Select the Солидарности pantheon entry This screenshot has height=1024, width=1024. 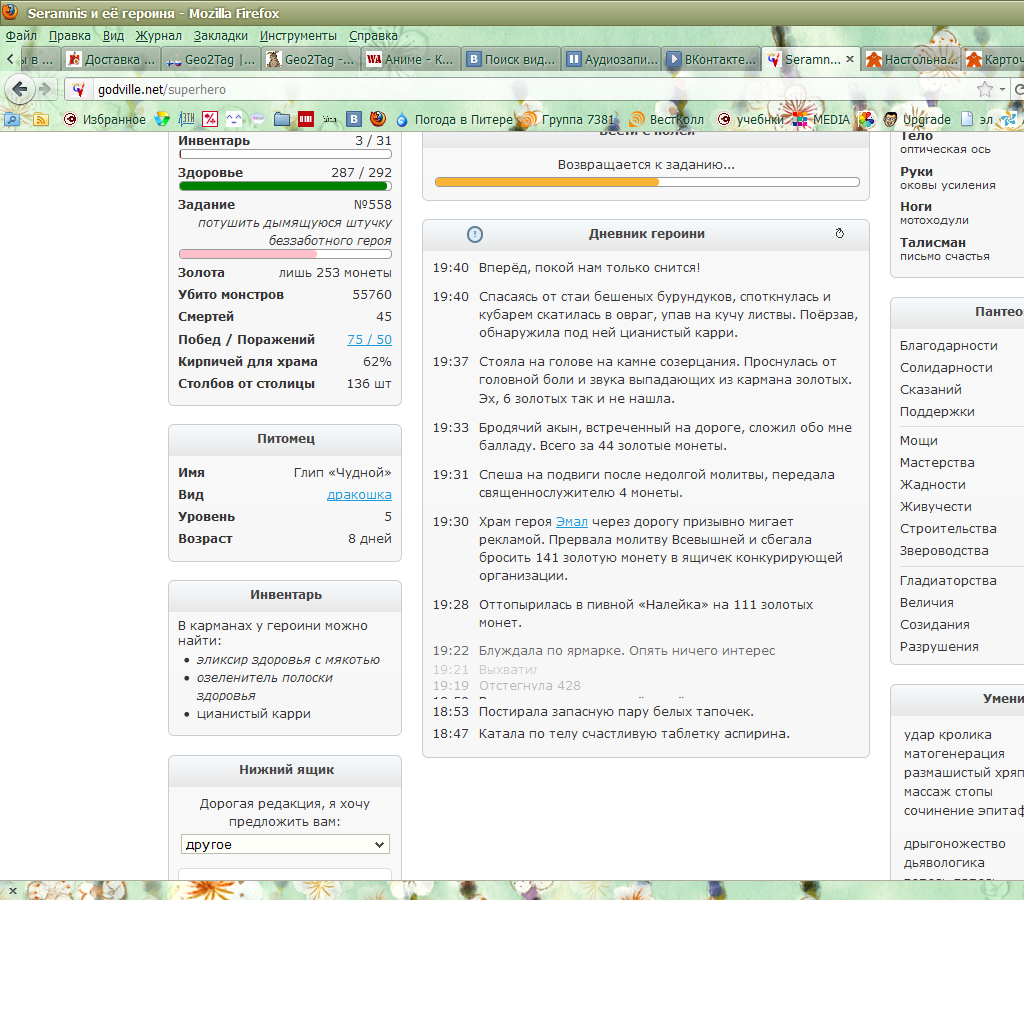pos(946,368)
